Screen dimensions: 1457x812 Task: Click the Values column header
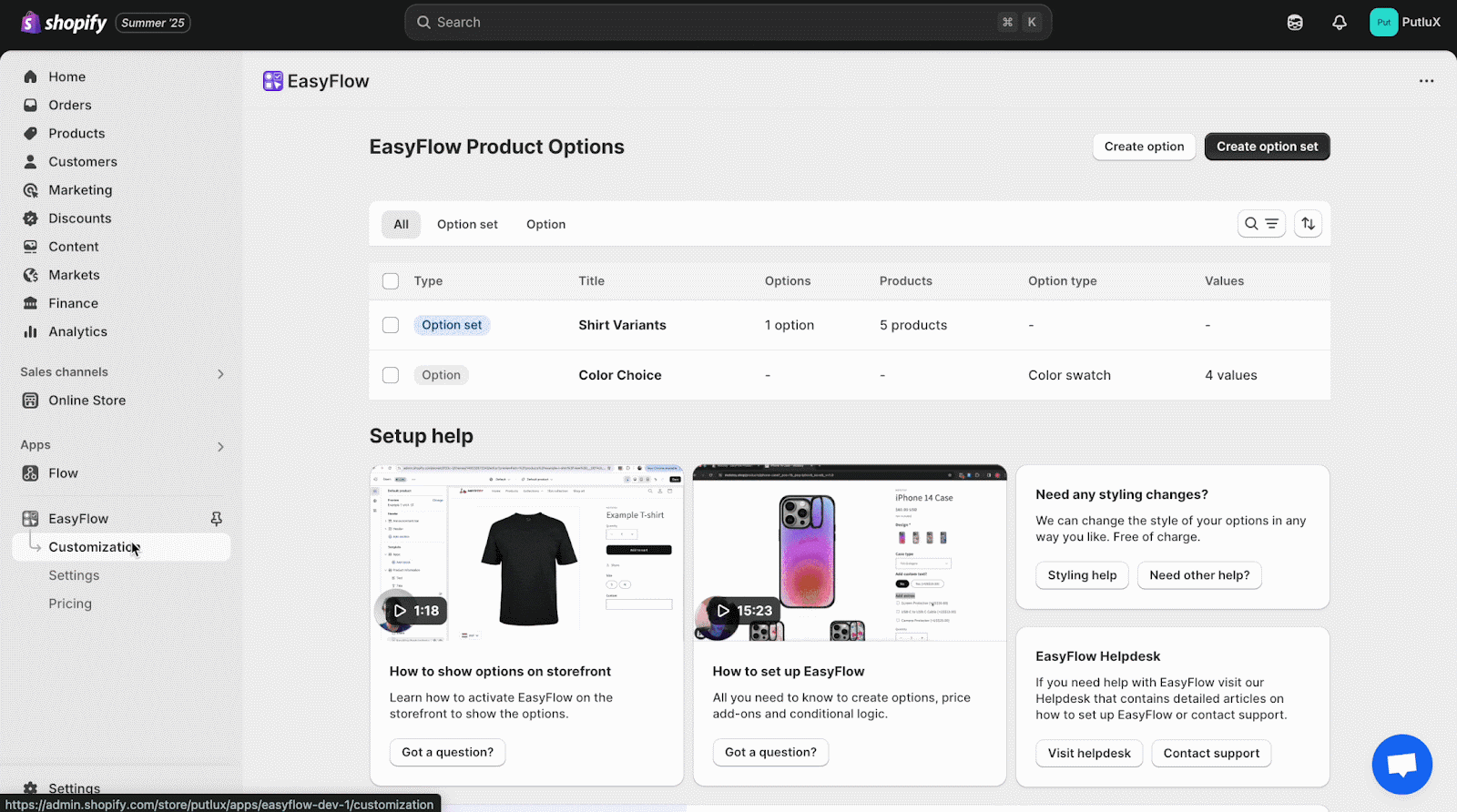pyautogui.click(x=1224, y=281)
